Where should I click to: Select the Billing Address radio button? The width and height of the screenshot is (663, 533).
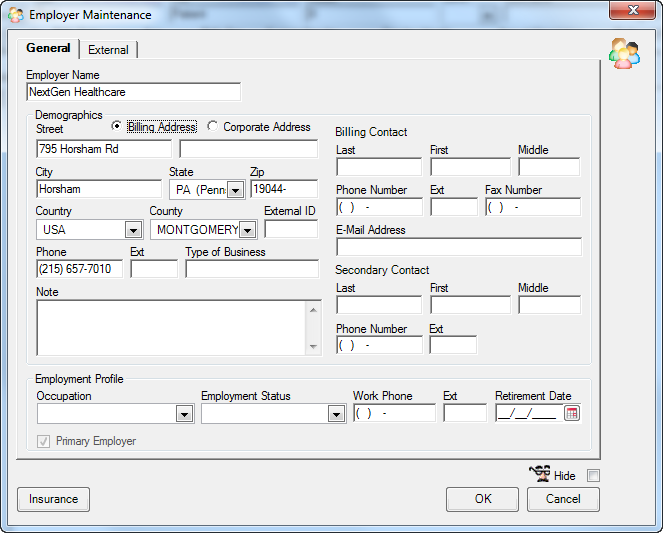click(116, 126)
